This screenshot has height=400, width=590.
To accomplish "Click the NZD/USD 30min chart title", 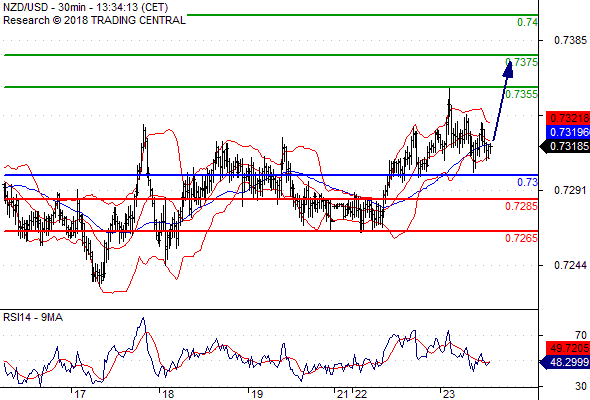I will coord(85,7).
